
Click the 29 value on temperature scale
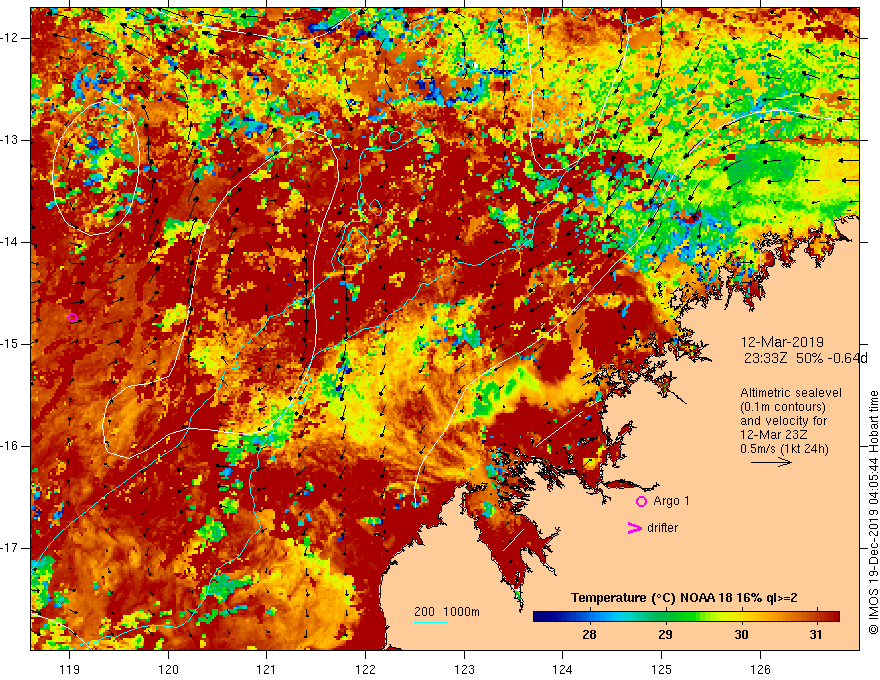665,635
